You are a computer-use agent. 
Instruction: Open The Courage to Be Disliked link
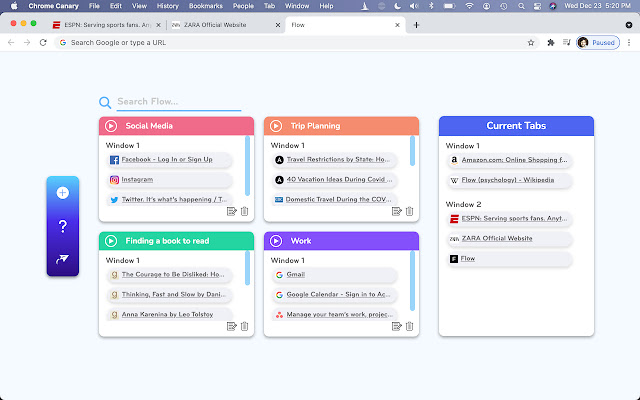(x=173, y=274)
